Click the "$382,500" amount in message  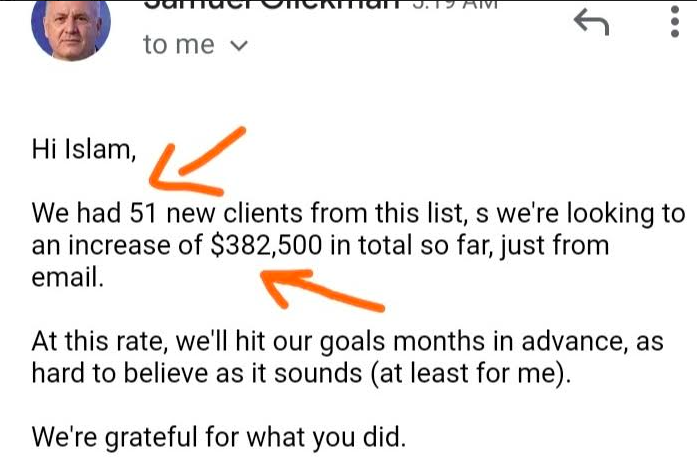click(x=266, y=245)
